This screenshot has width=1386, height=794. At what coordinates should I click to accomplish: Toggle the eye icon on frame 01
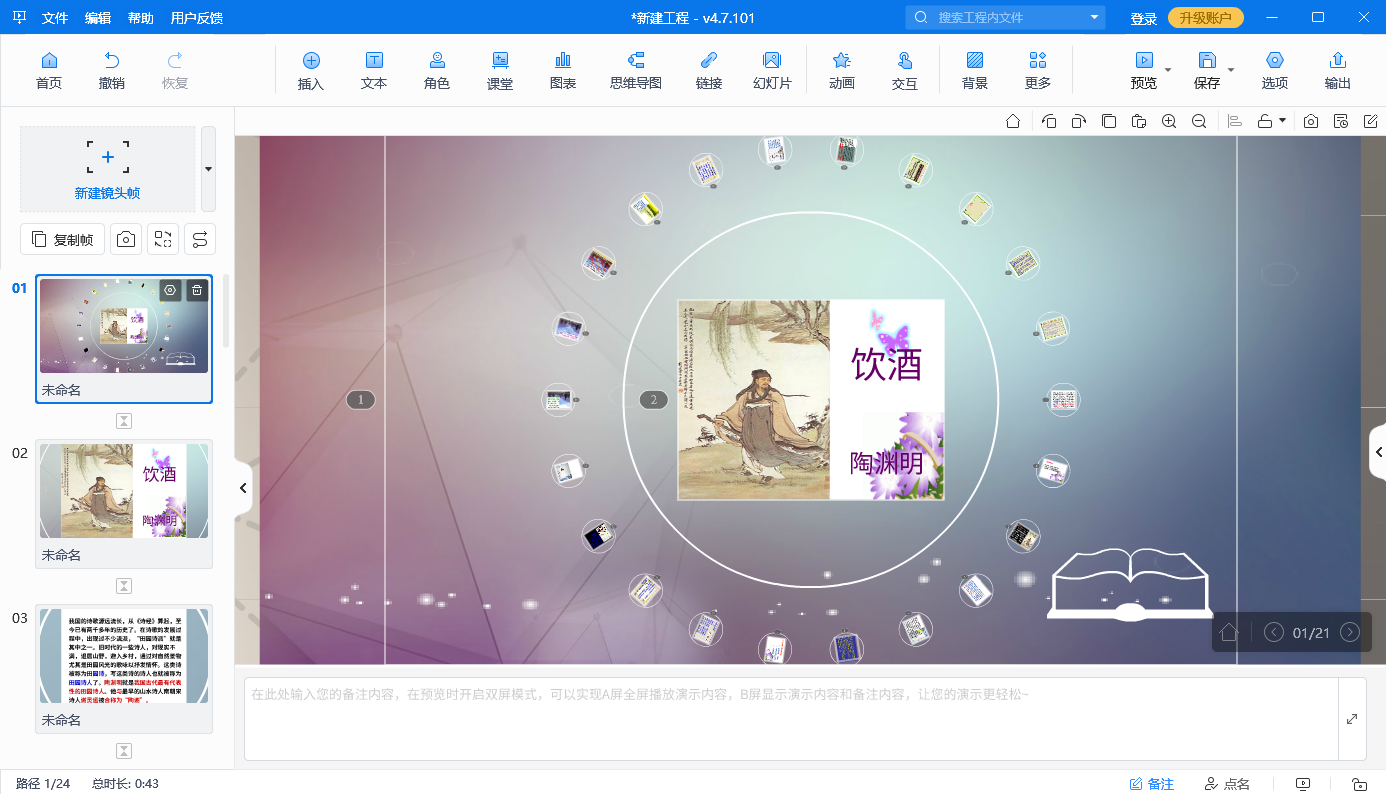click(x=171, y=291)
